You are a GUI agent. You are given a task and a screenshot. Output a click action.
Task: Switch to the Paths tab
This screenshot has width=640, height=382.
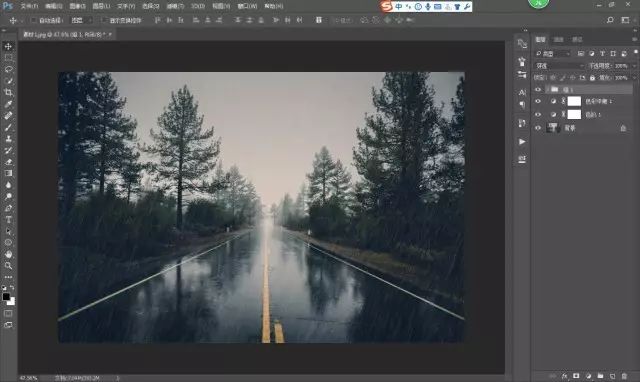point(577,40)
